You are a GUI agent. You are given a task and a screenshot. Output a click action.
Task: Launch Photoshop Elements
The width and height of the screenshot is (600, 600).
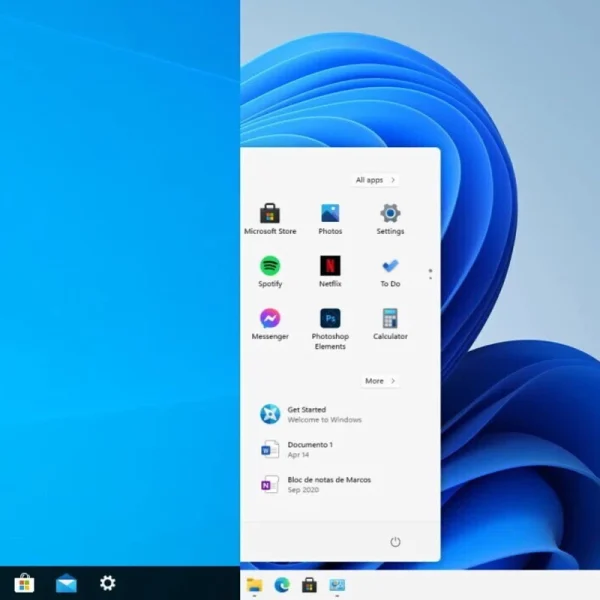click(x=330, y=329)
